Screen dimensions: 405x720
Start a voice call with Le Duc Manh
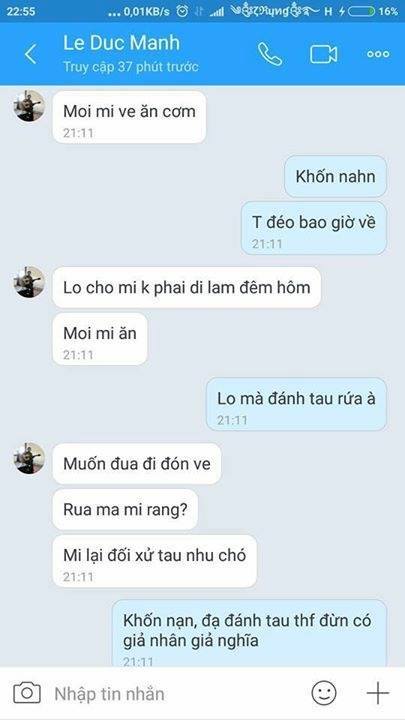coord(270,54)
